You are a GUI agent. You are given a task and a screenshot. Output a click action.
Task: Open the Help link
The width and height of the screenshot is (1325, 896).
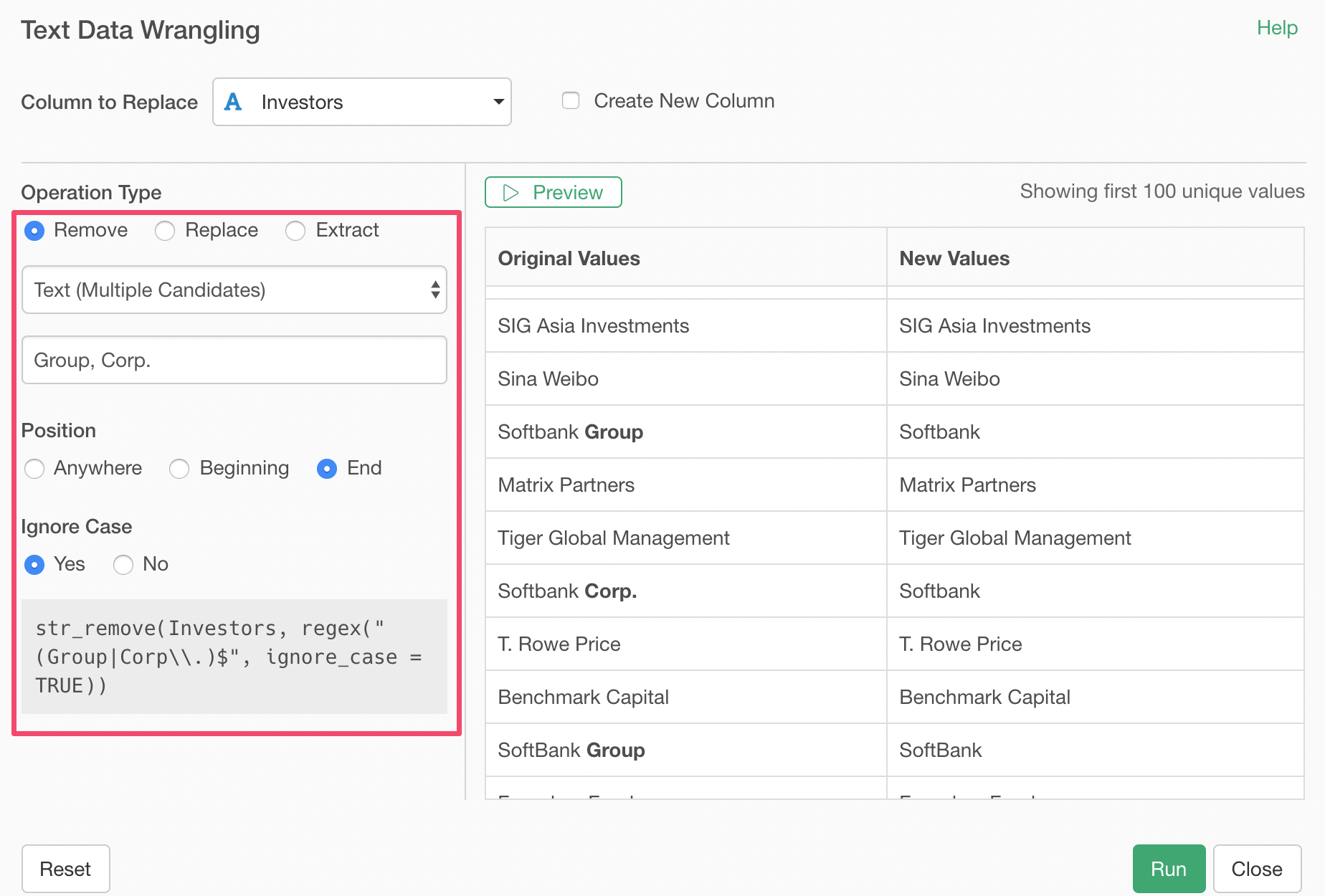(x=1277, y=27)
